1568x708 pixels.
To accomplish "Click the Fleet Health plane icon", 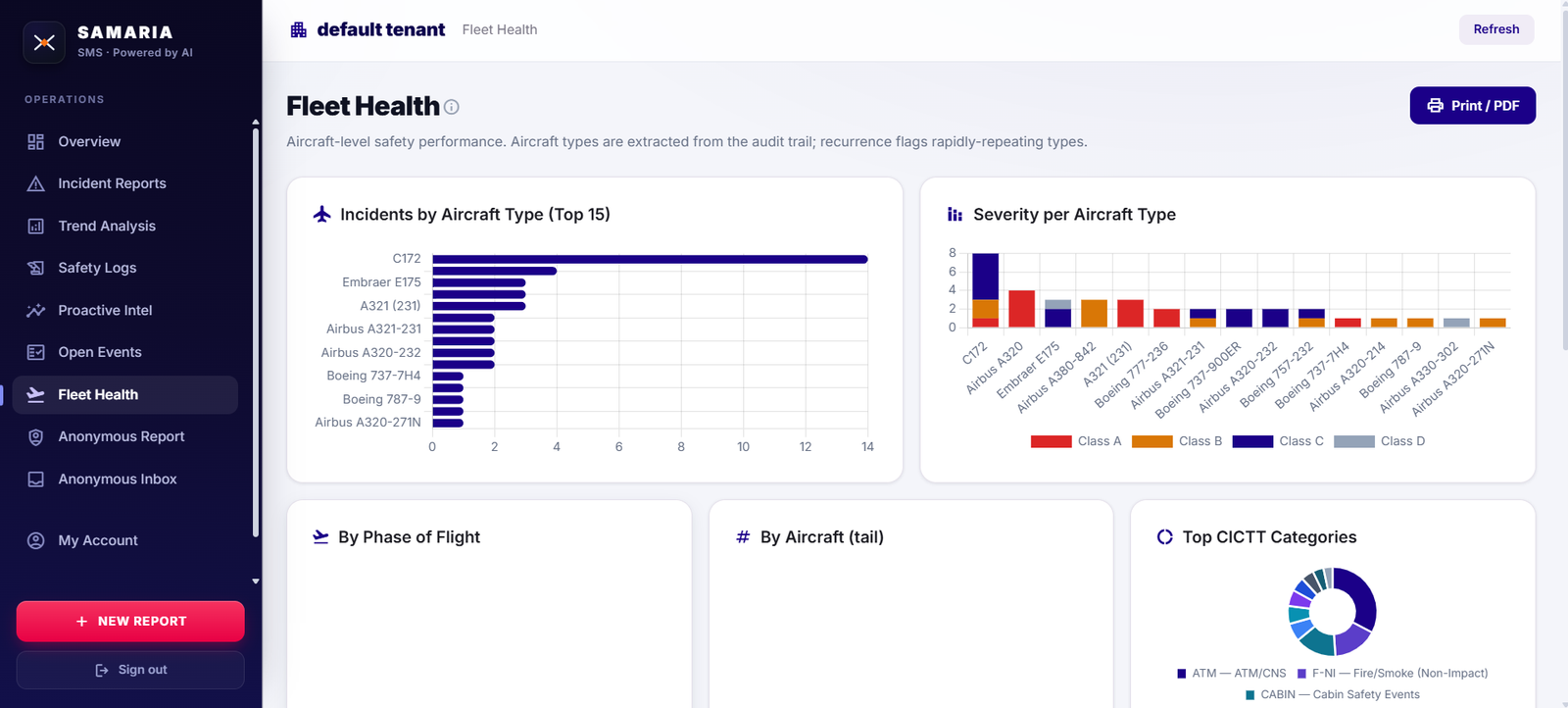I will click(36, 394).
